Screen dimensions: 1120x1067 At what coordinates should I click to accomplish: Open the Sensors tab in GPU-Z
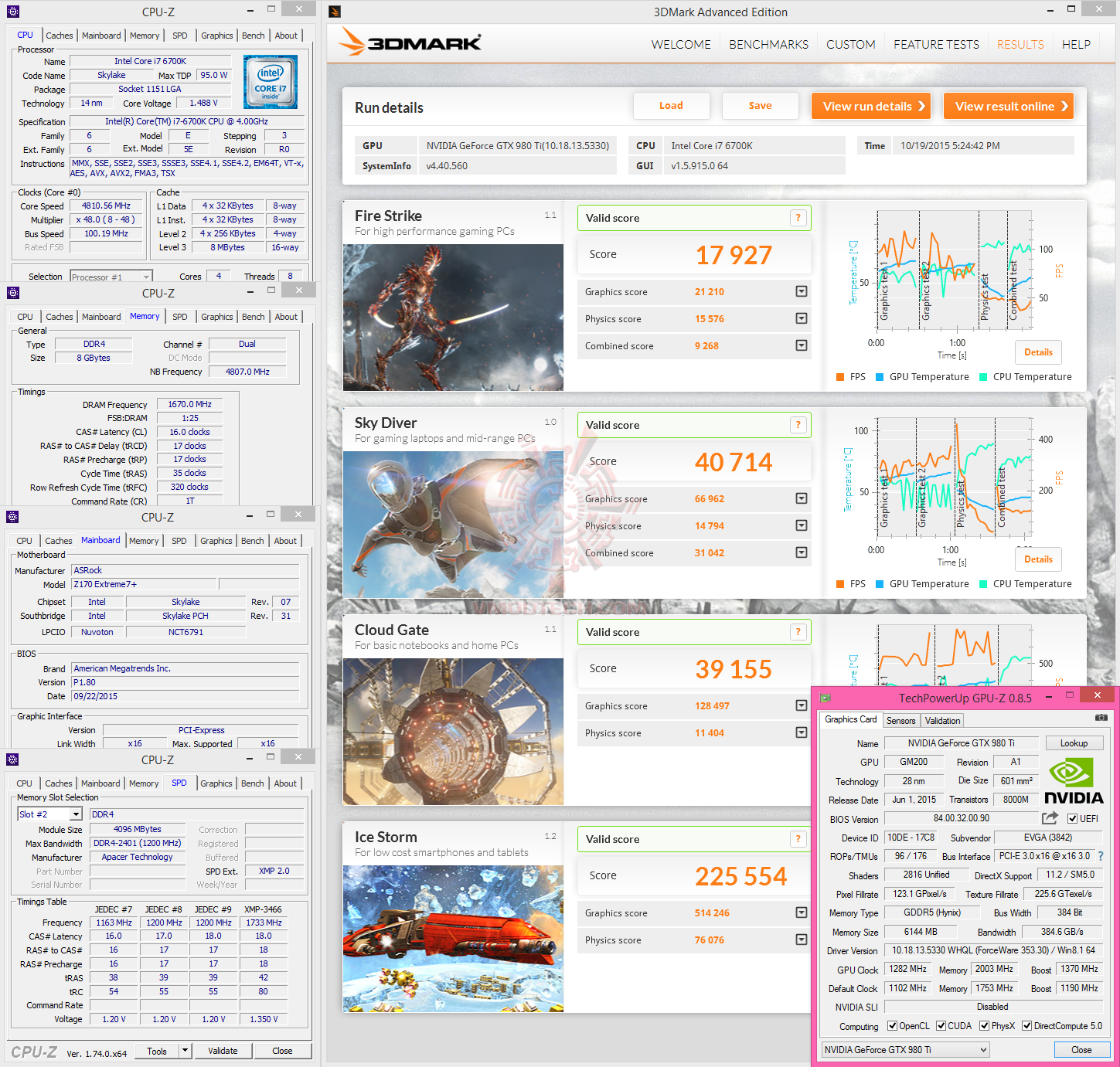pyautogui.click(x=900, y=720)
